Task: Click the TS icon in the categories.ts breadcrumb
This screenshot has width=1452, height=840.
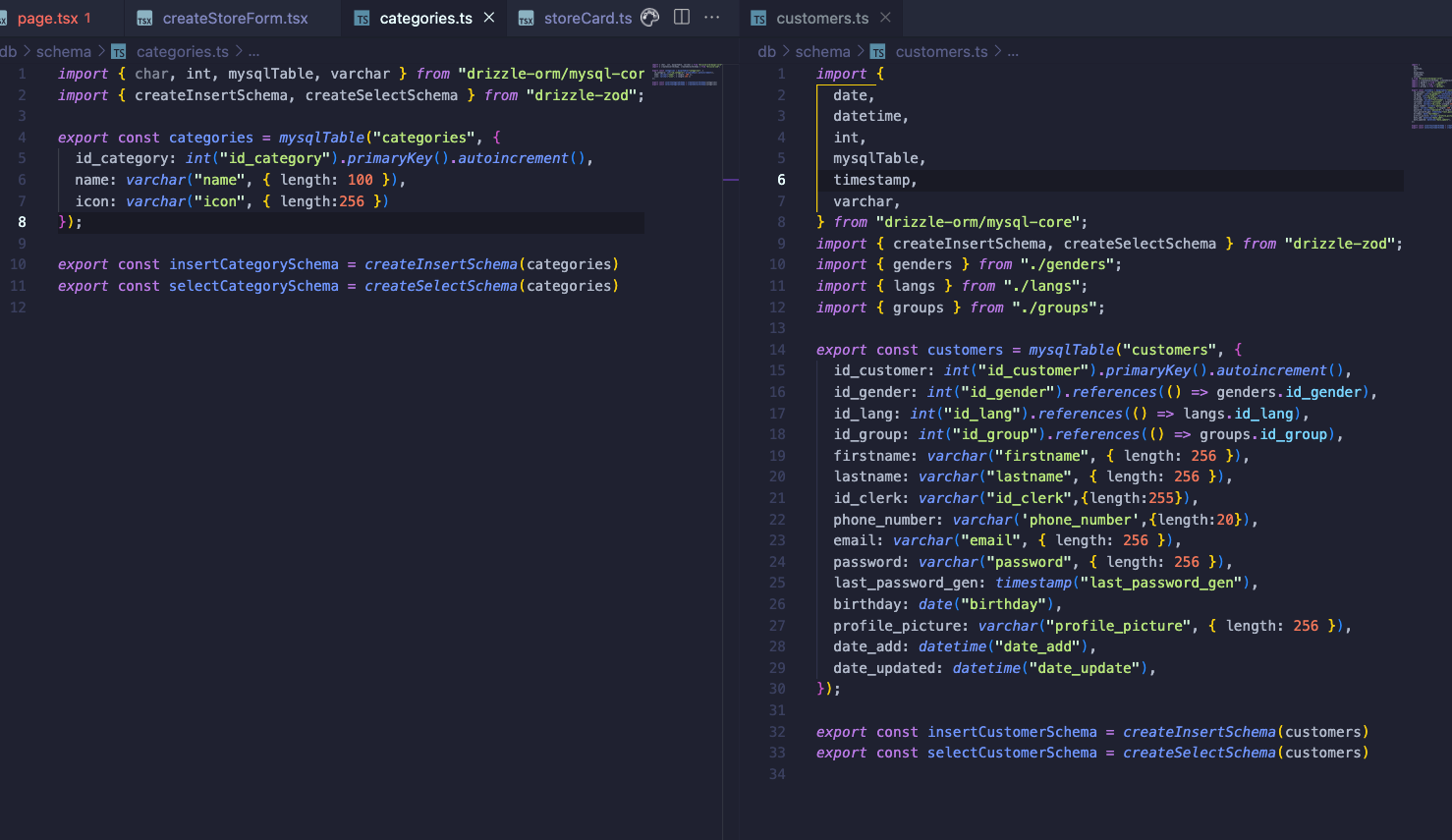Action: coord(118,51)
